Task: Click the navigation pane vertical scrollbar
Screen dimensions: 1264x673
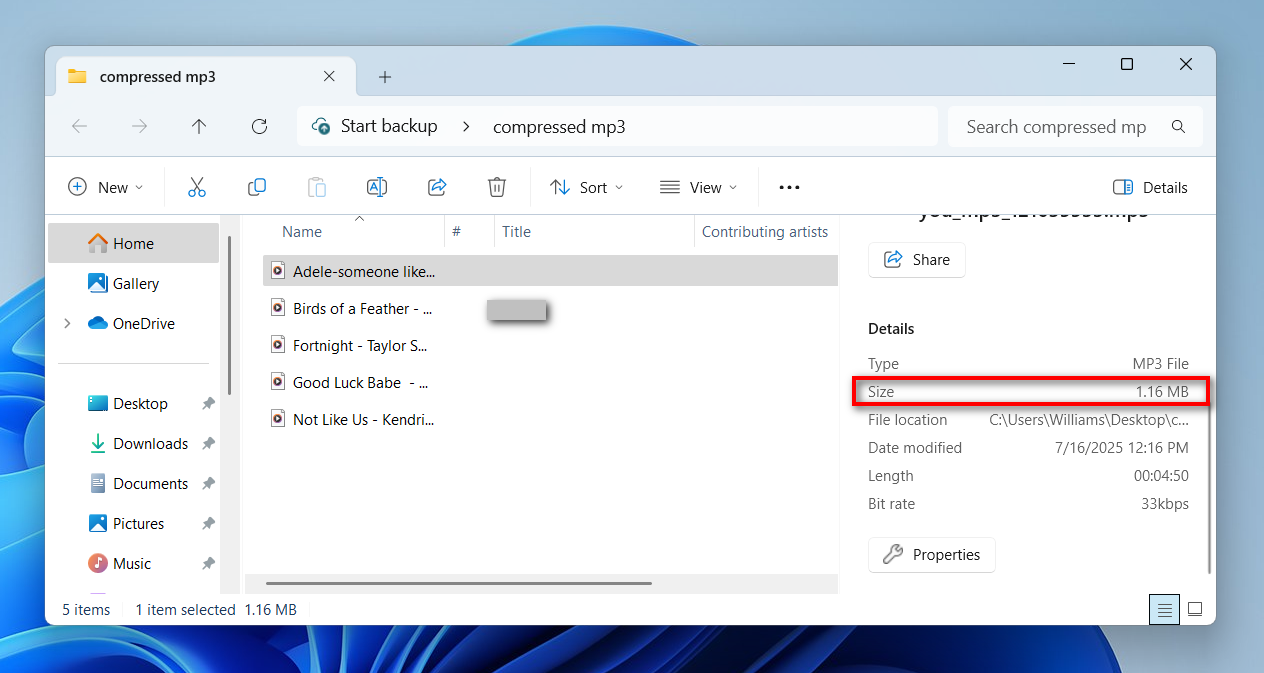Action: tap(229, 315)
